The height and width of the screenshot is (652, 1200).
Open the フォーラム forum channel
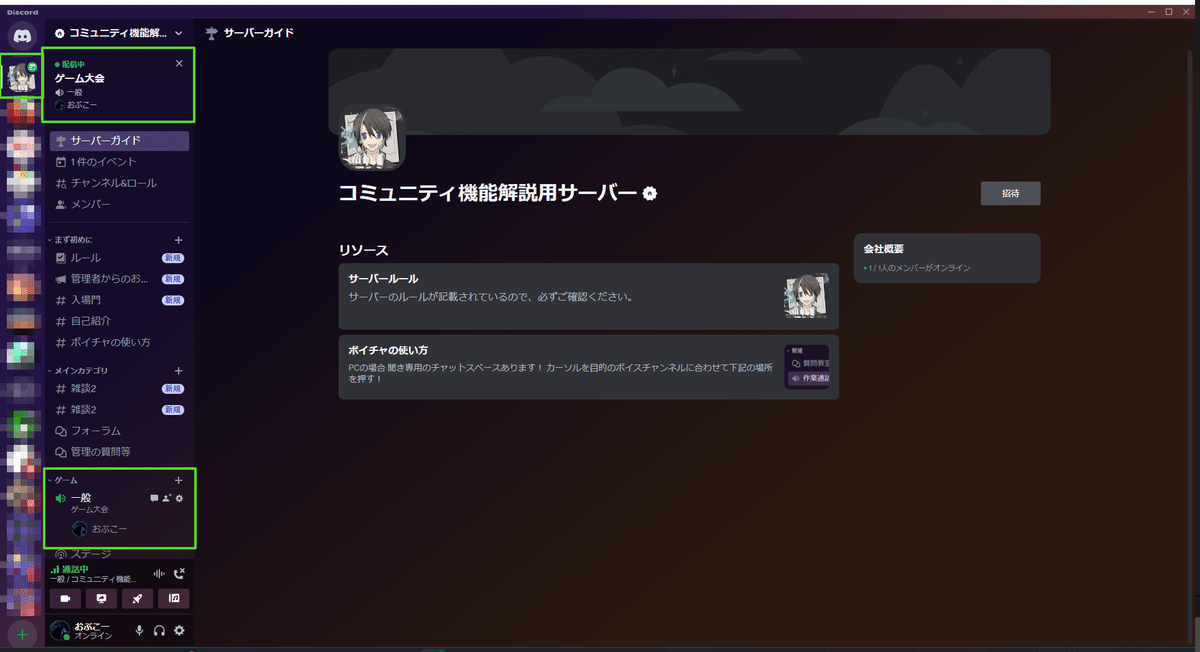pyautogui.click(x=119, y=431)
